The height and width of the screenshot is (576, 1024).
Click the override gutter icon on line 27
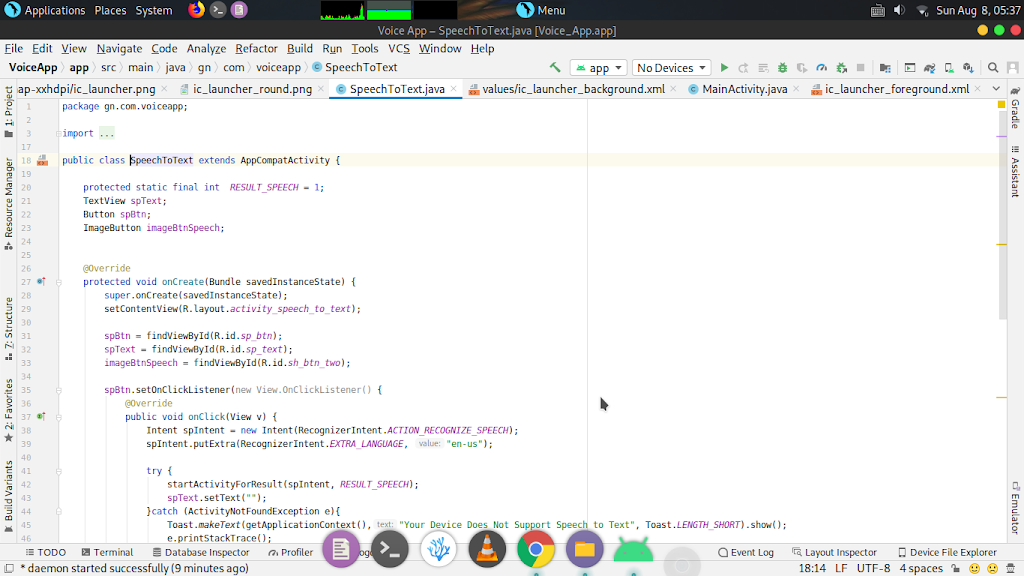click(x=41, y=281)
